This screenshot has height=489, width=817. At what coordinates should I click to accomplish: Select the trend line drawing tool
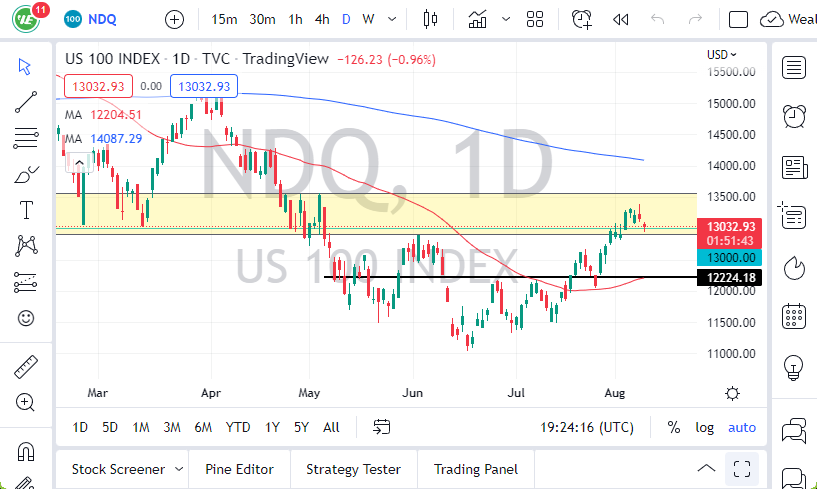[26, 101]
